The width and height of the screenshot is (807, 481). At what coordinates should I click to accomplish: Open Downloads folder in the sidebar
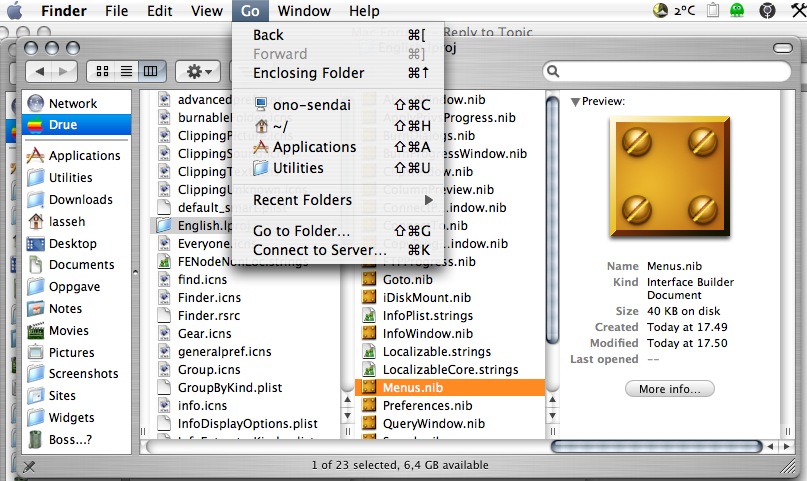(76, 200)
